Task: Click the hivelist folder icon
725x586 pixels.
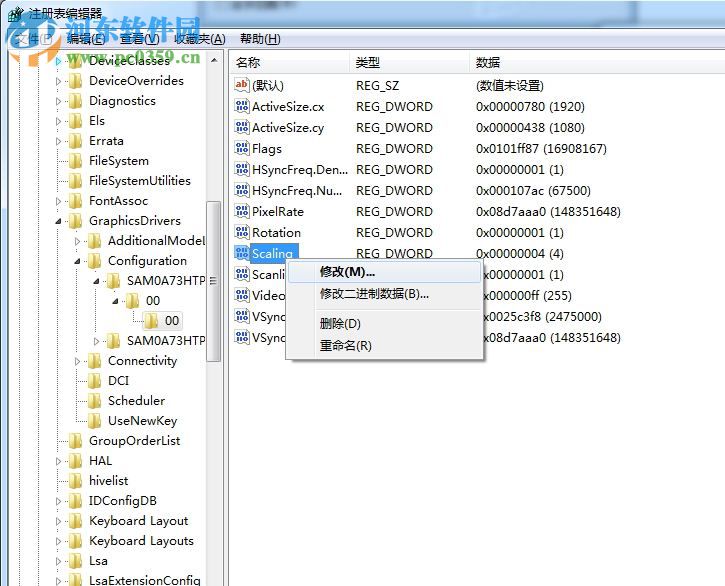Action: 75,481
